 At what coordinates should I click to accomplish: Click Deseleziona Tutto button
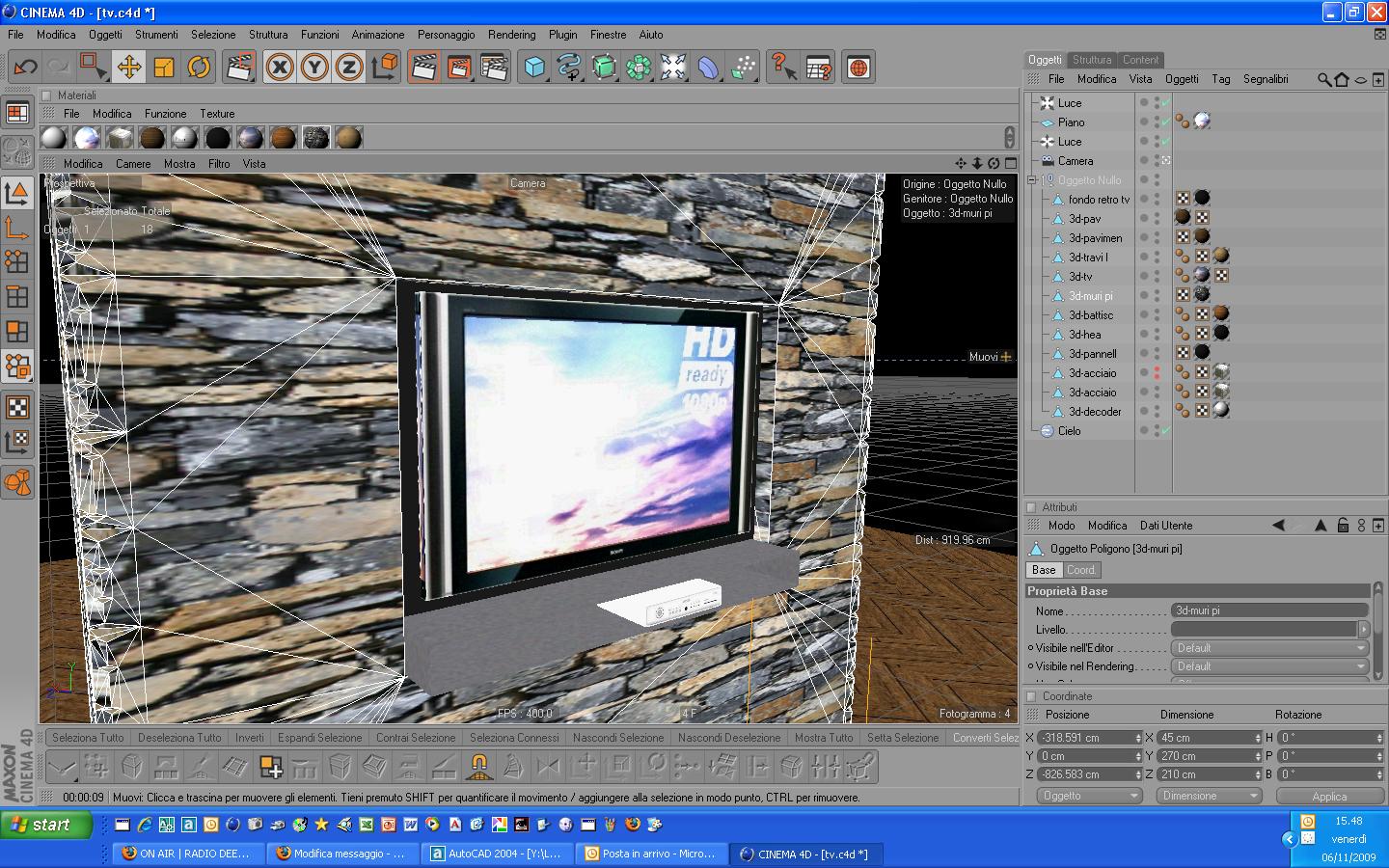179,738
